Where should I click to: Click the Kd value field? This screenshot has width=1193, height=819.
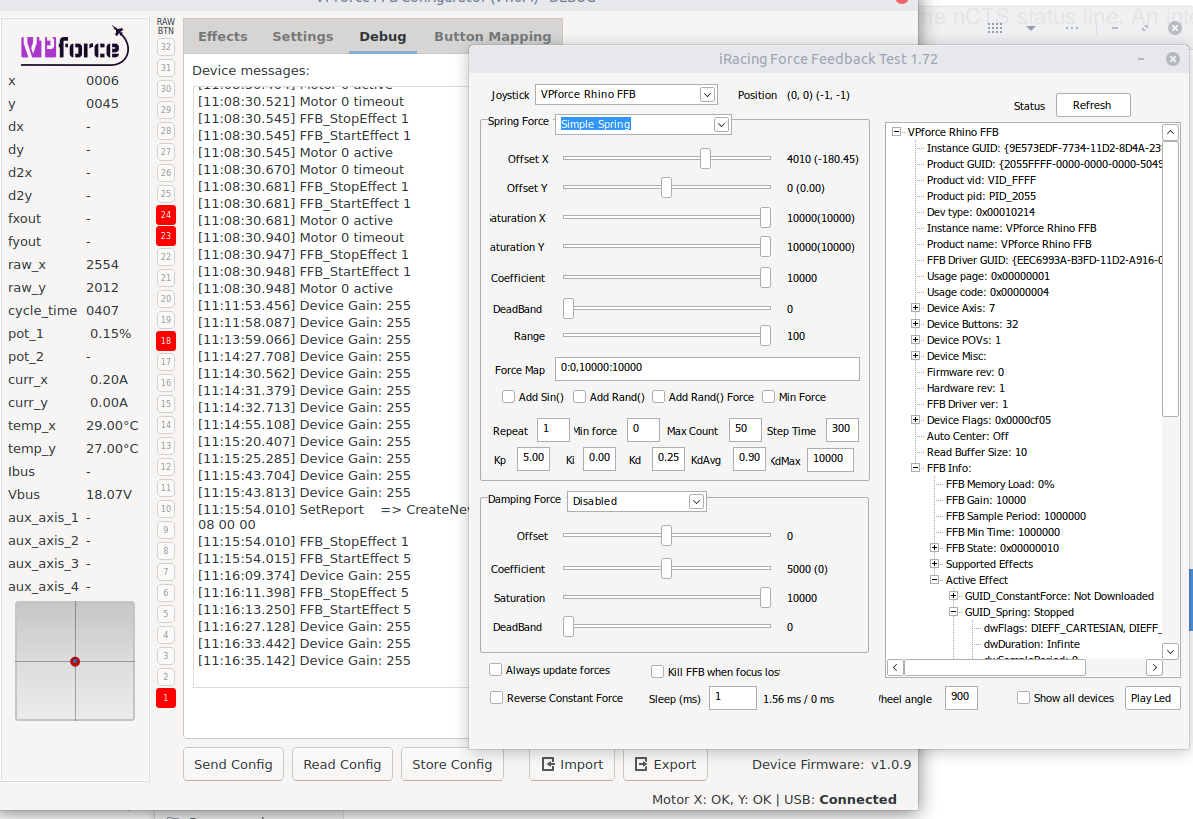coord(669,458)
